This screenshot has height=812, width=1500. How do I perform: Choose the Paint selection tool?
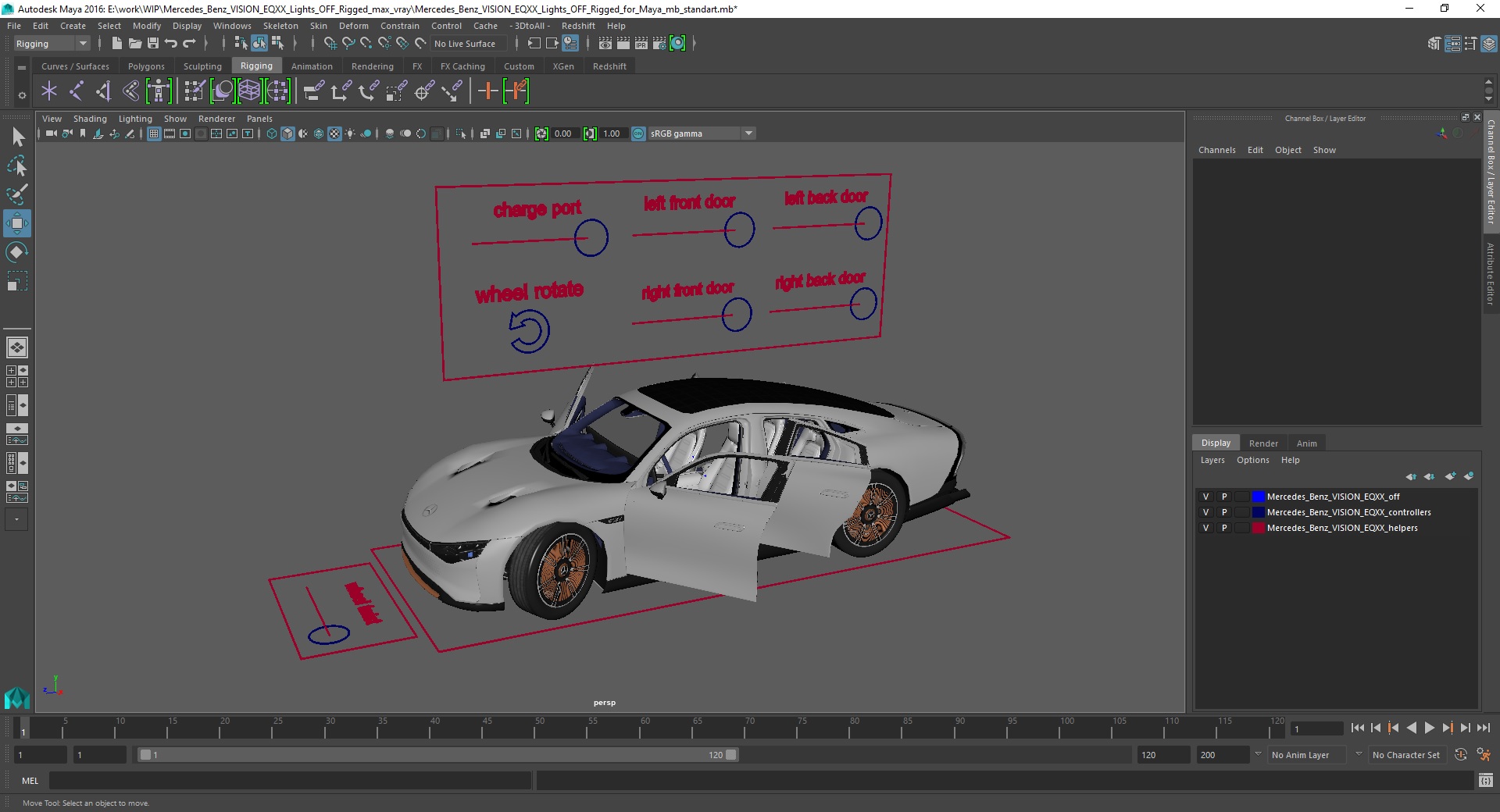[17, 194]
